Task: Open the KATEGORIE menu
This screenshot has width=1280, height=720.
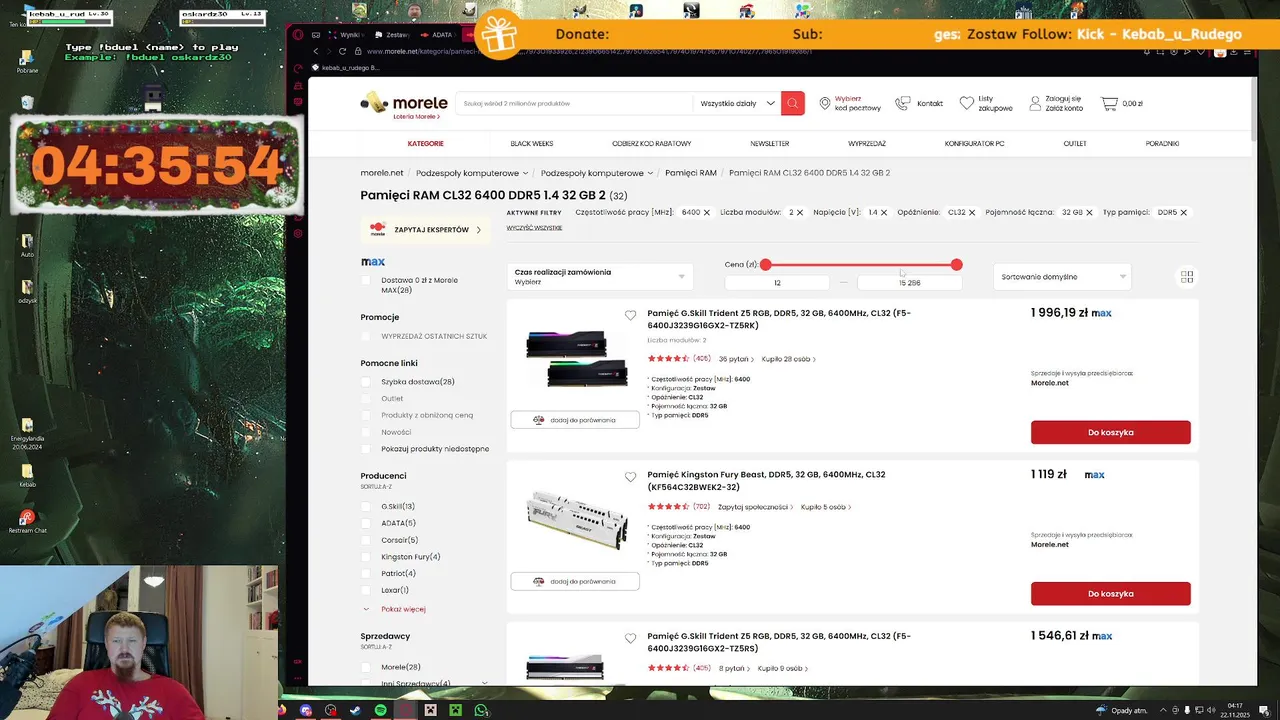Action: [x=425, y=143]
